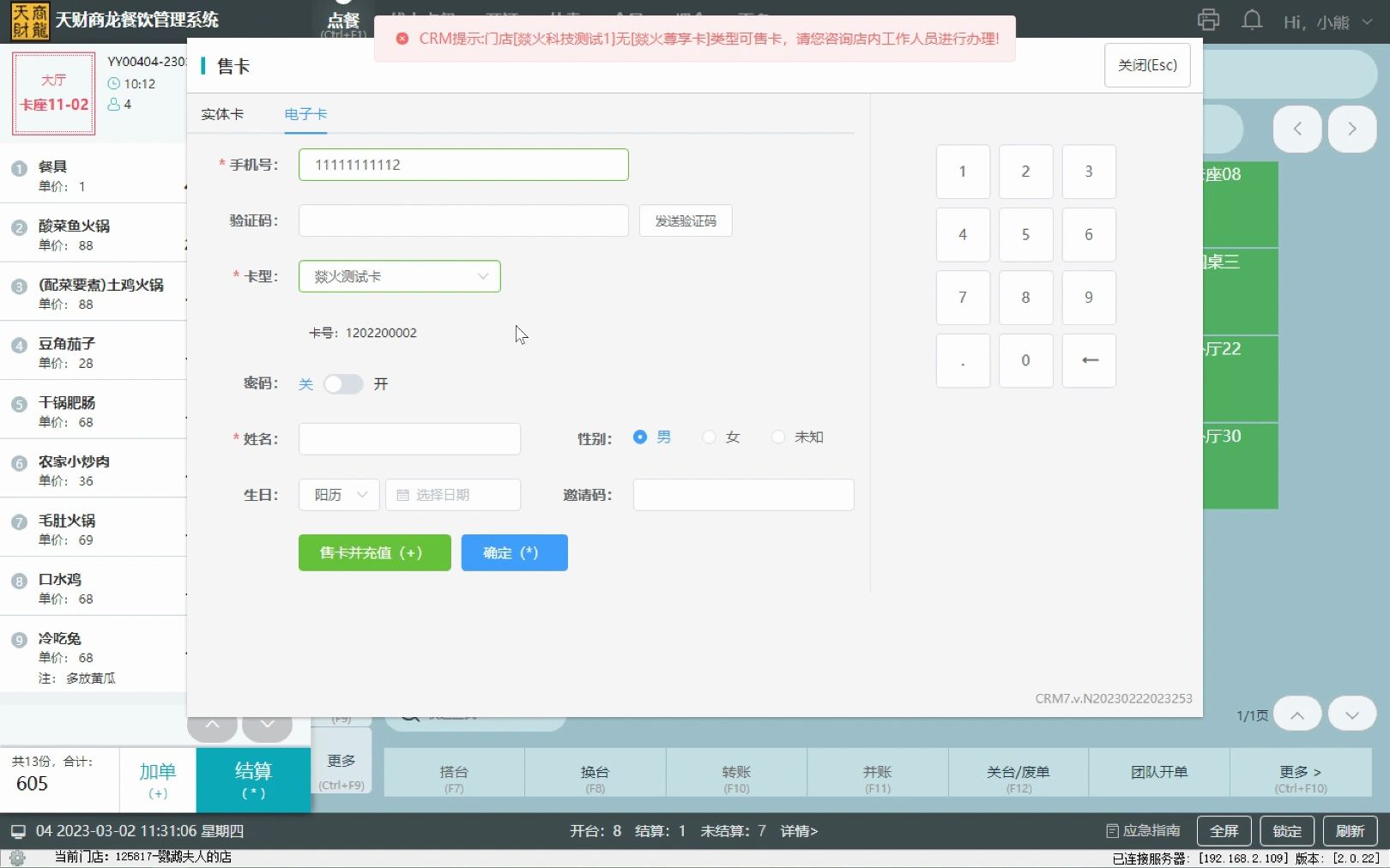Screen dimensions: 1390x868
Task: Click the 邀请码 input field
Action: [x=743, y=495]
